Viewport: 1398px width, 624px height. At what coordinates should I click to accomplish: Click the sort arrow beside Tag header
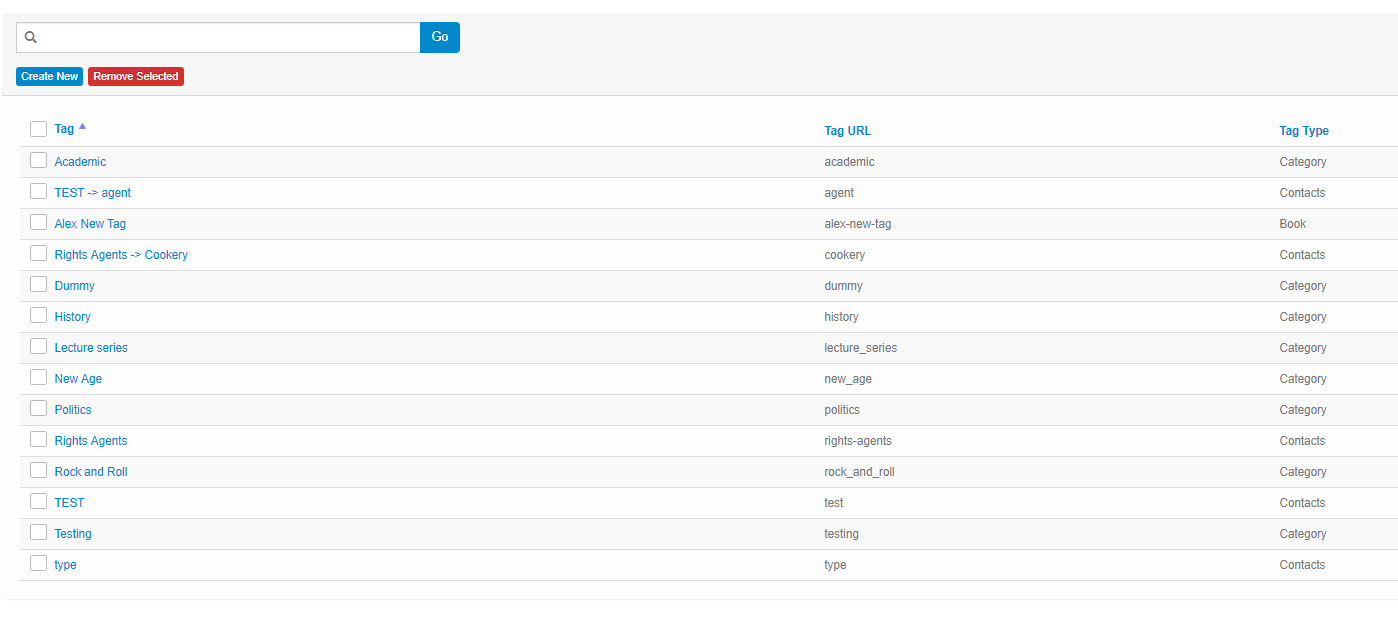click(83, 127)
